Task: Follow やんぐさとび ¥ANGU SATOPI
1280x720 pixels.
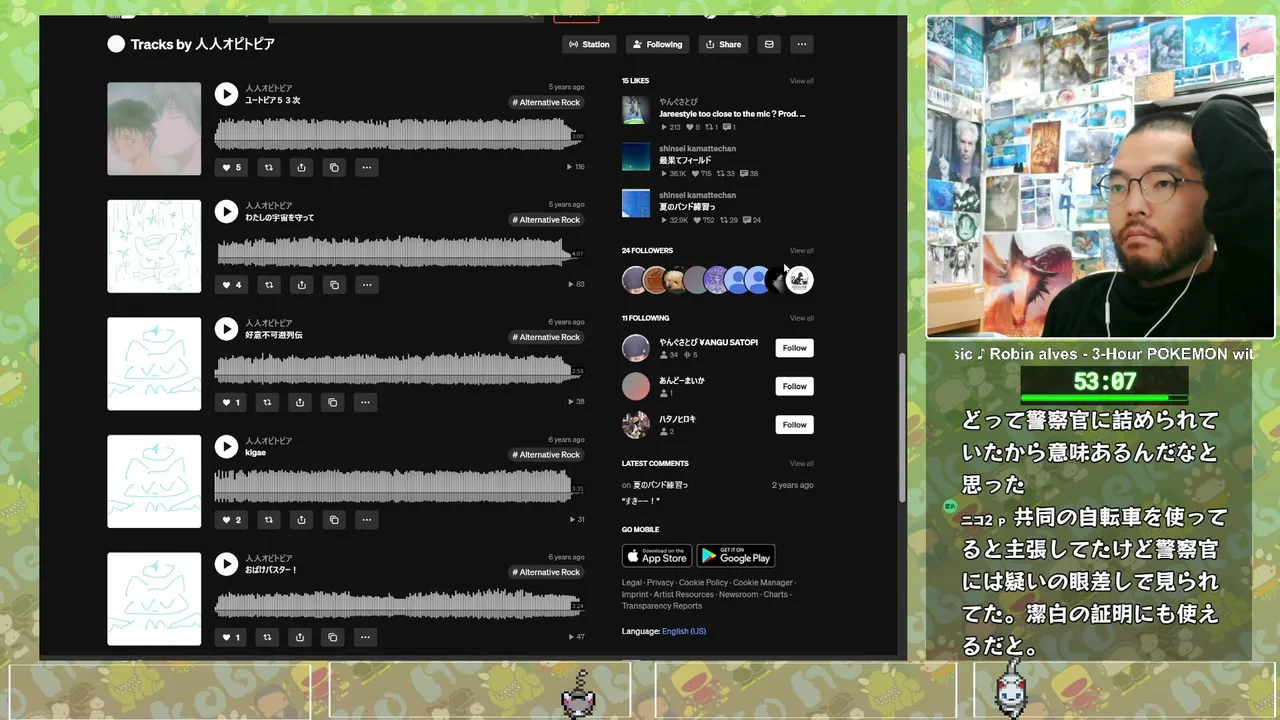Action: coord(794,348)
